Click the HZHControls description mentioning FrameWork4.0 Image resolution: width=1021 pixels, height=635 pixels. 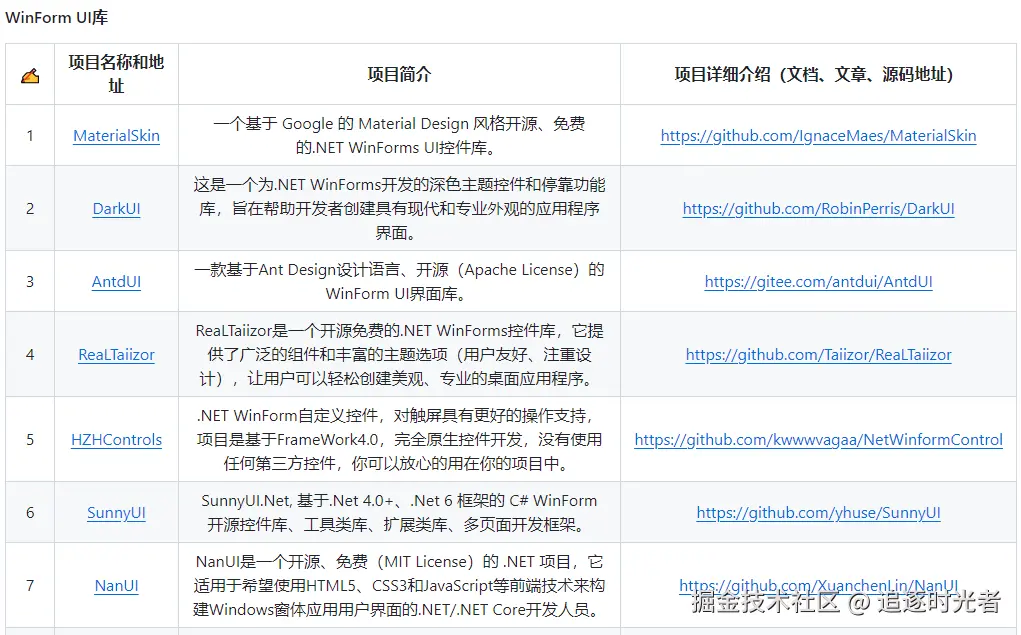pos(399,440)
